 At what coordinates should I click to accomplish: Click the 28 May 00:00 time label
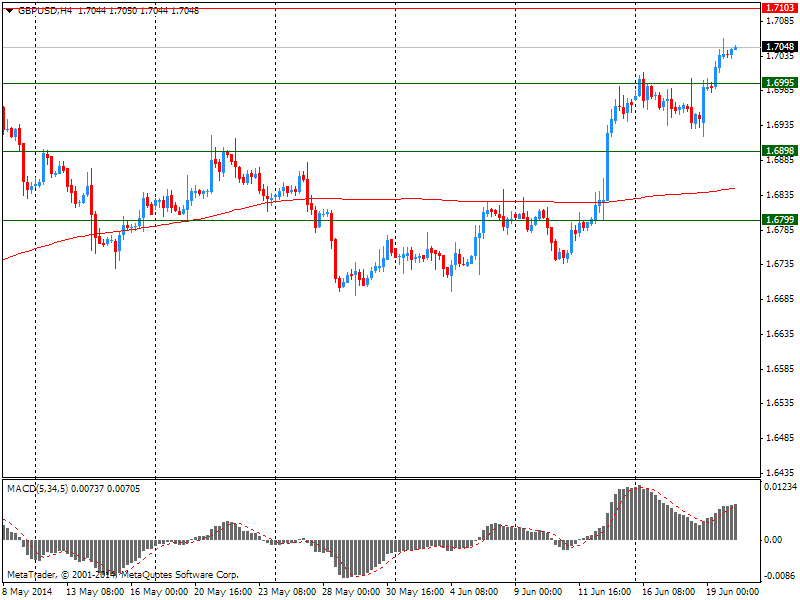351,592
